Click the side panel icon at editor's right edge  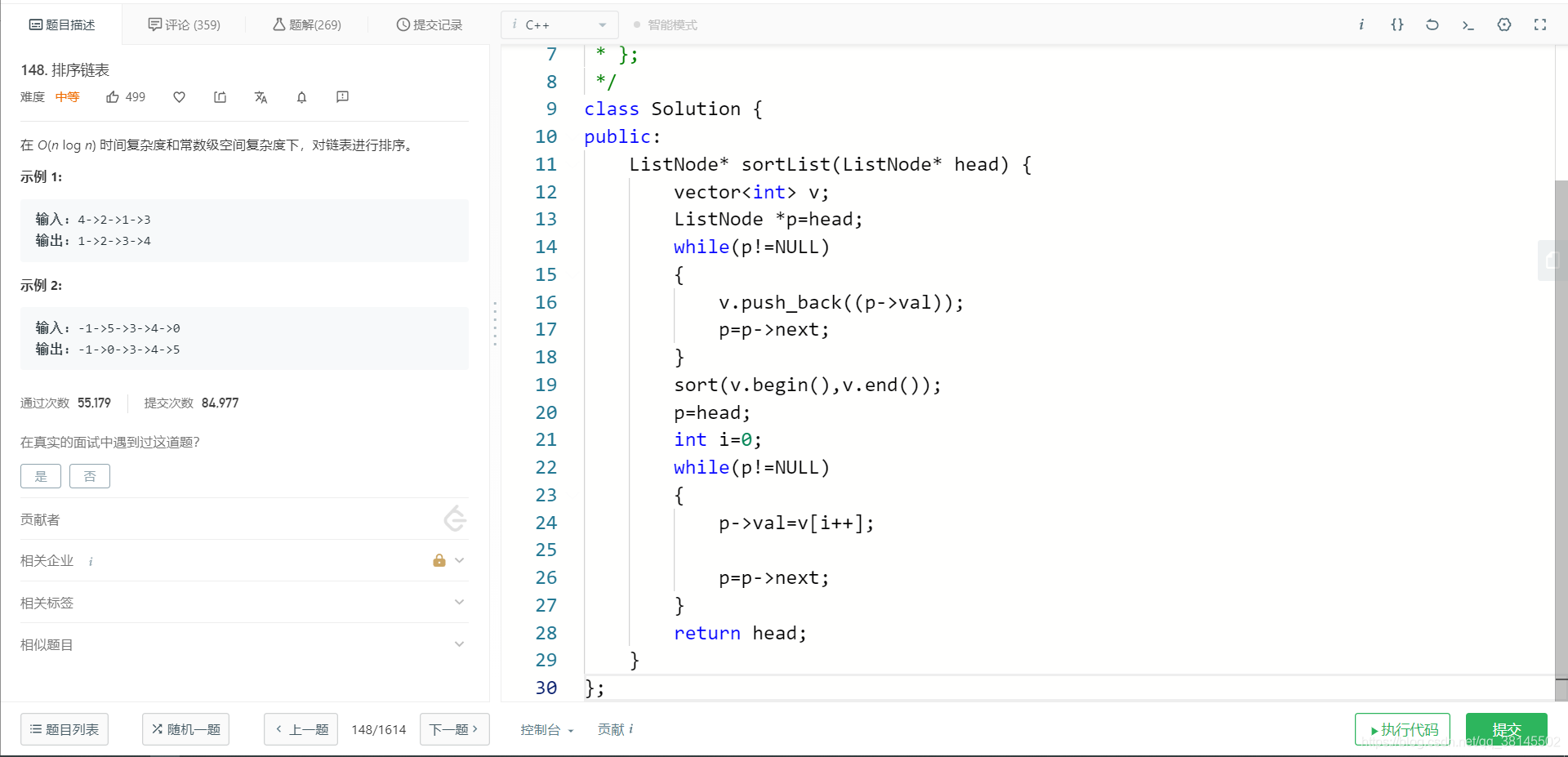1552,260
